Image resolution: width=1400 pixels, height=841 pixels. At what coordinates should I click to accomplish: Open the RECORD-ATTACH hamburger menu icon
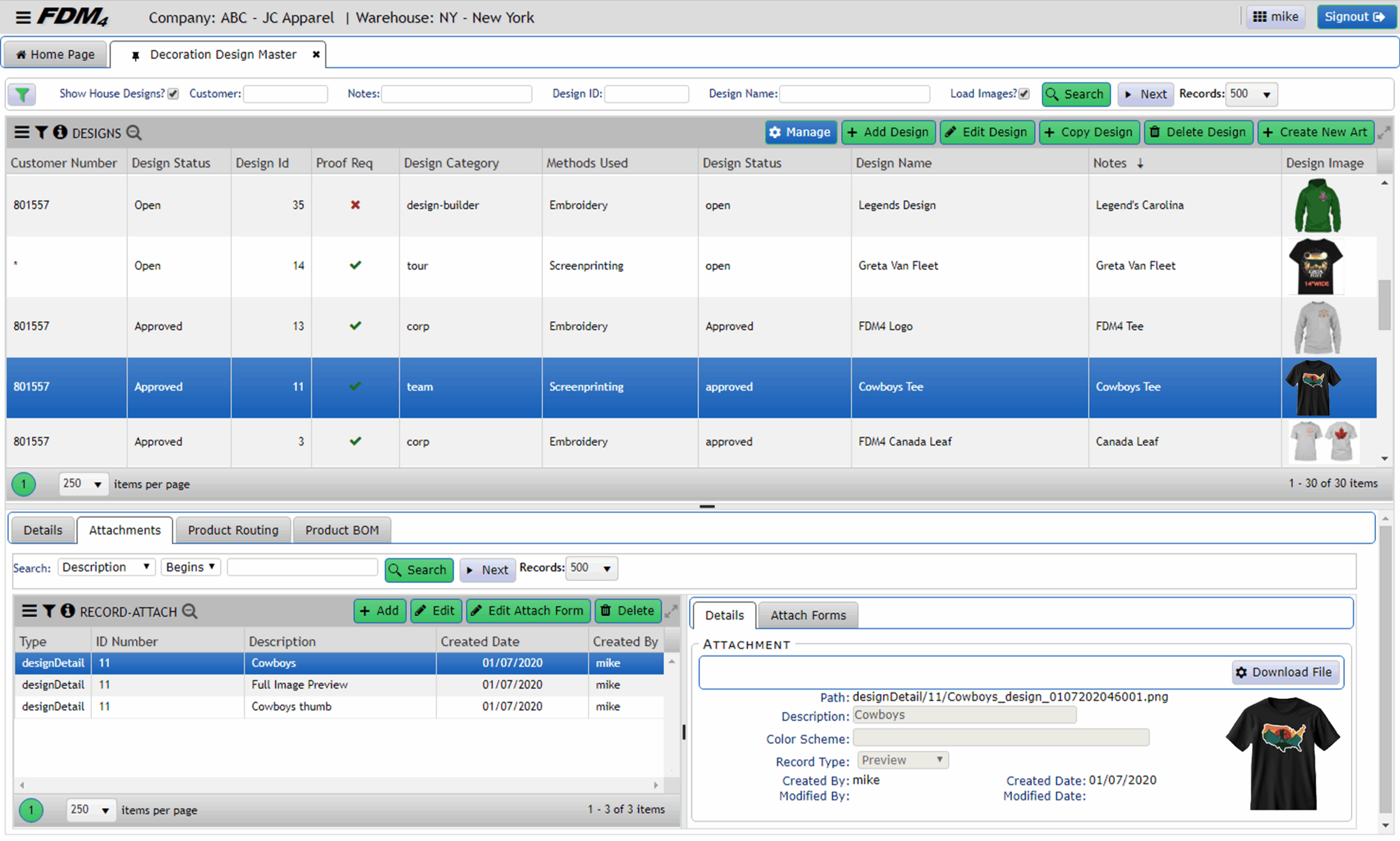pyautogui.click(x=29, y=611)
